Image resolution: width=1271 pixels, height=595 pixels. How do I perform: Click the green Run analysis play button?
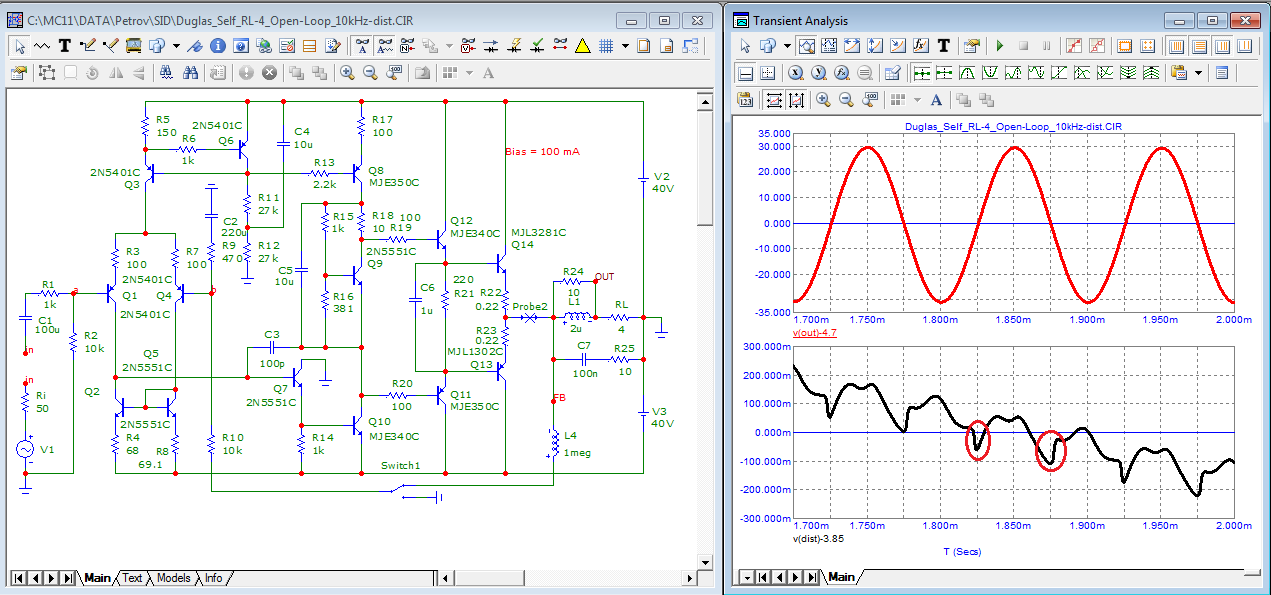(x=999, y=45)
